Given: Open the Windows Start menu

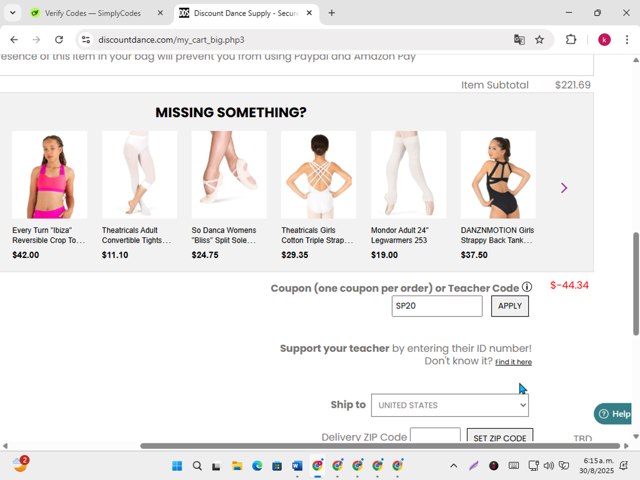Looking at the screenshot, I should click(x=177, y=466).
